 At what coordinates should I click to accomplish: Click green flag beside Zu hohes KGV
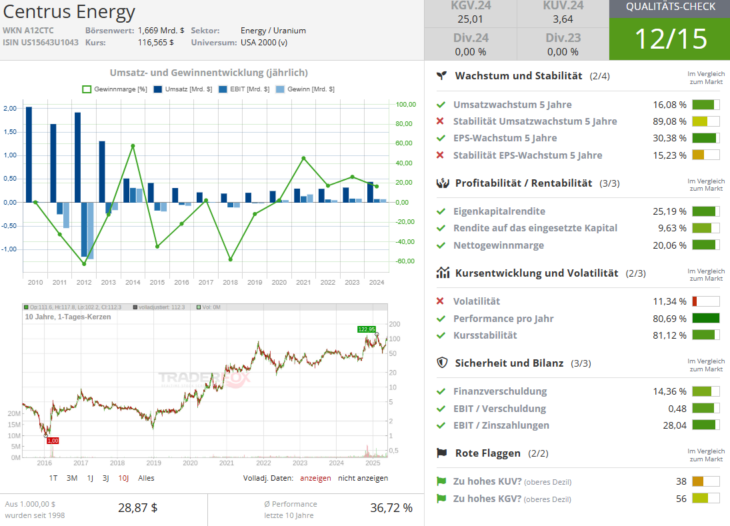click(x=441, y=498)
